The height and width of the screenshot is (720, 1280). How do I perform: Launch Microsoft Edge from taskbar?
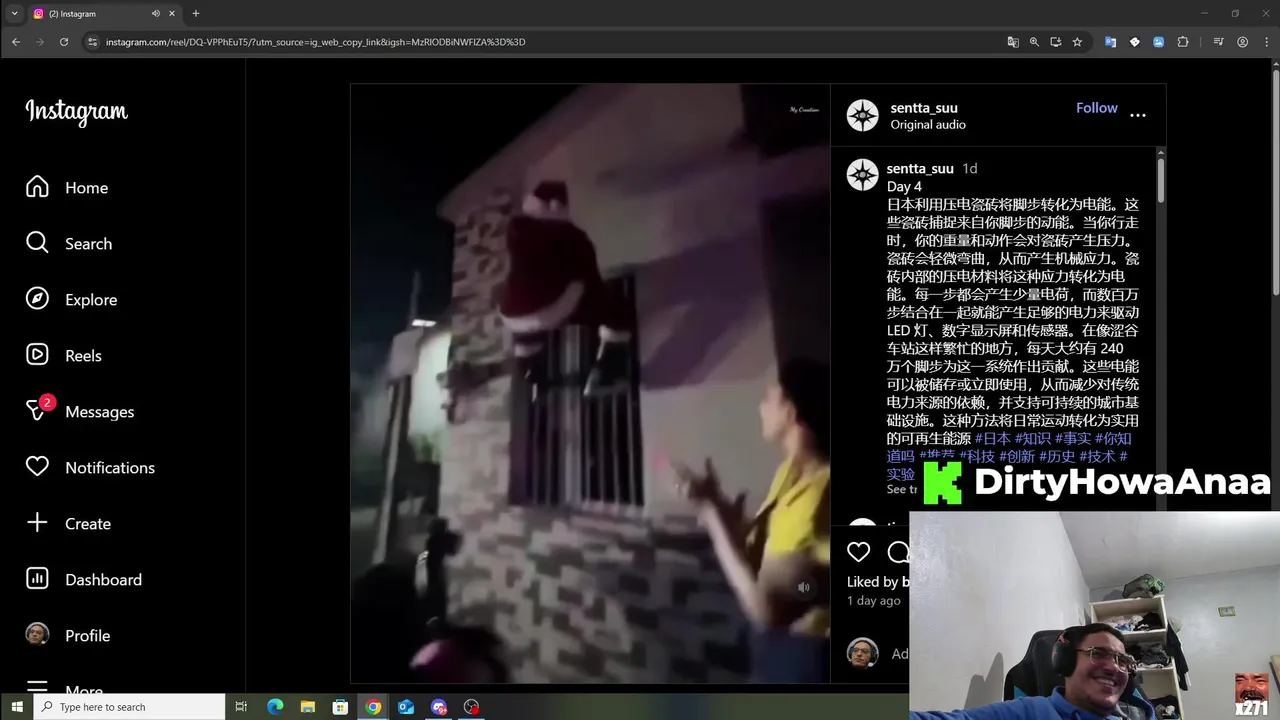pos(275,707)
